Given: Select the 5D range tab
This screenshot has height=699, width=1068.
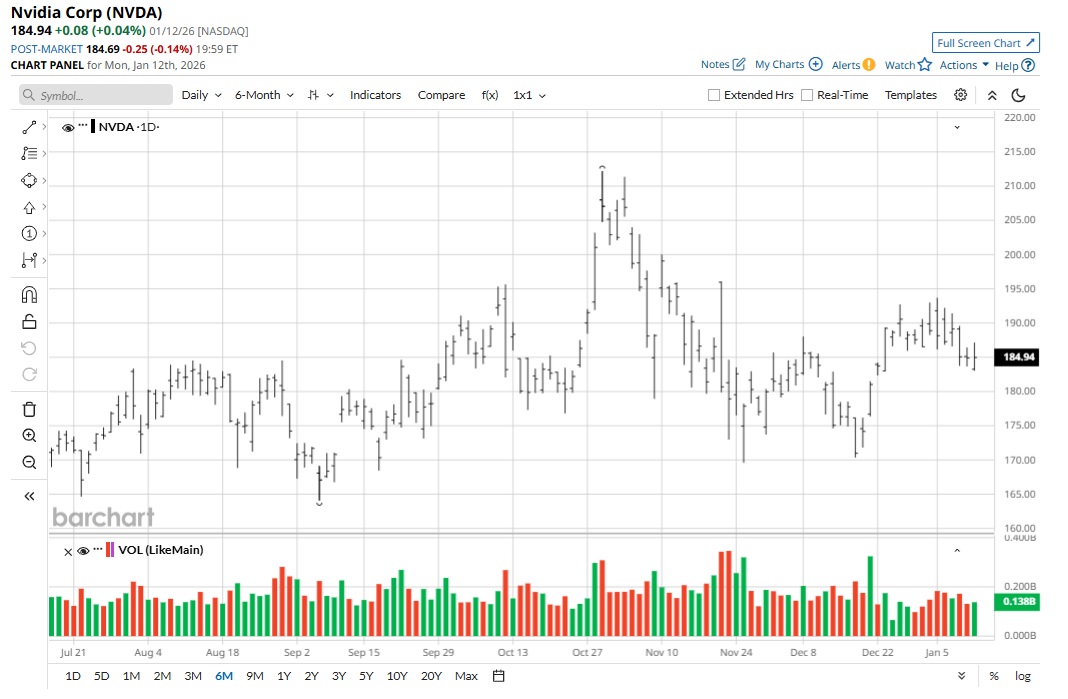Looking at the screenshot, I should (101, 677).
